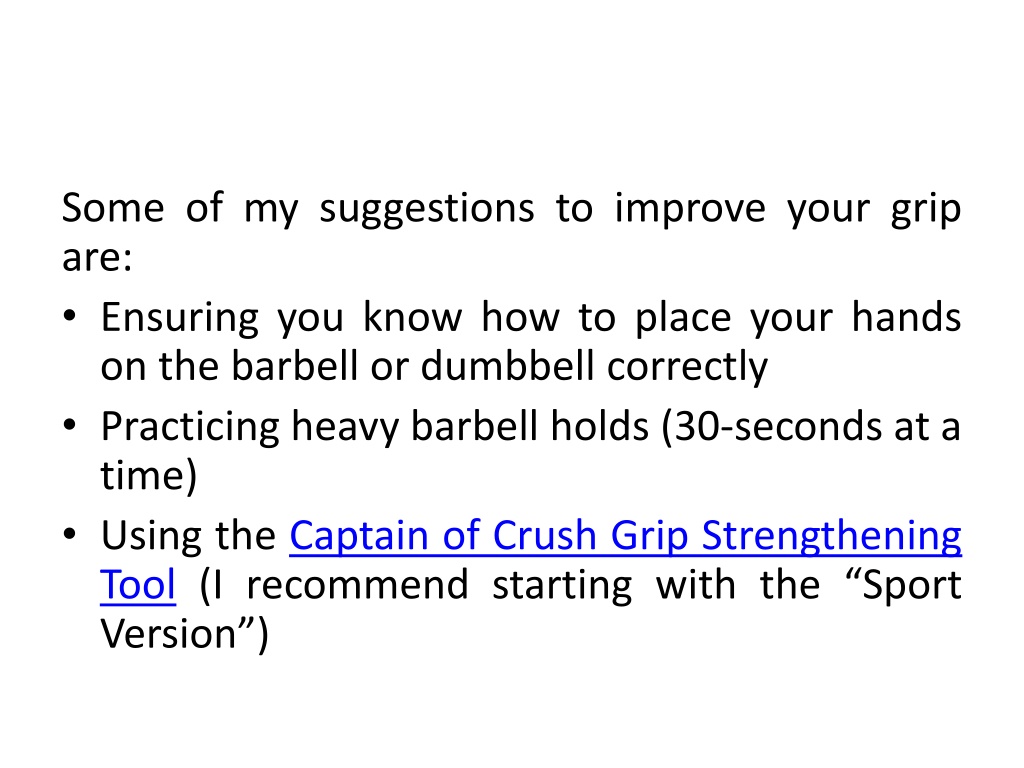Click the first bullet point marker before "Ensuring"

point(70,316)
